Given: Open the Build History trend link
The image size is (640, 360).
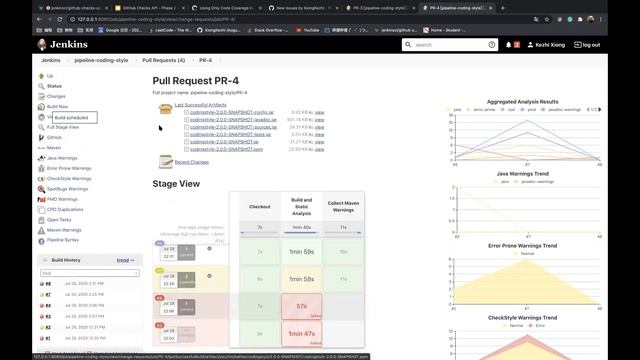Looking at the screenshot, I should click(122, 260).
